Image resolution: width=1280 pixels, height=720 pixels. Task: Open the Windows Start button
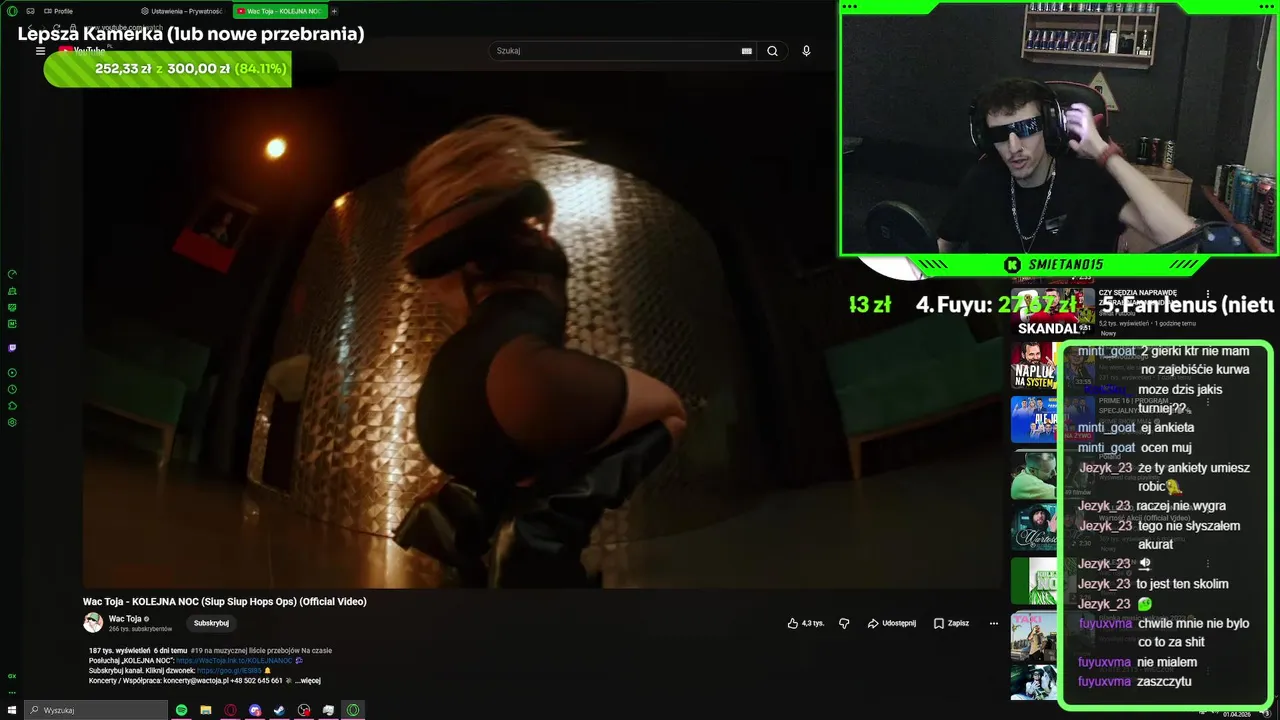tap(12, 710)
